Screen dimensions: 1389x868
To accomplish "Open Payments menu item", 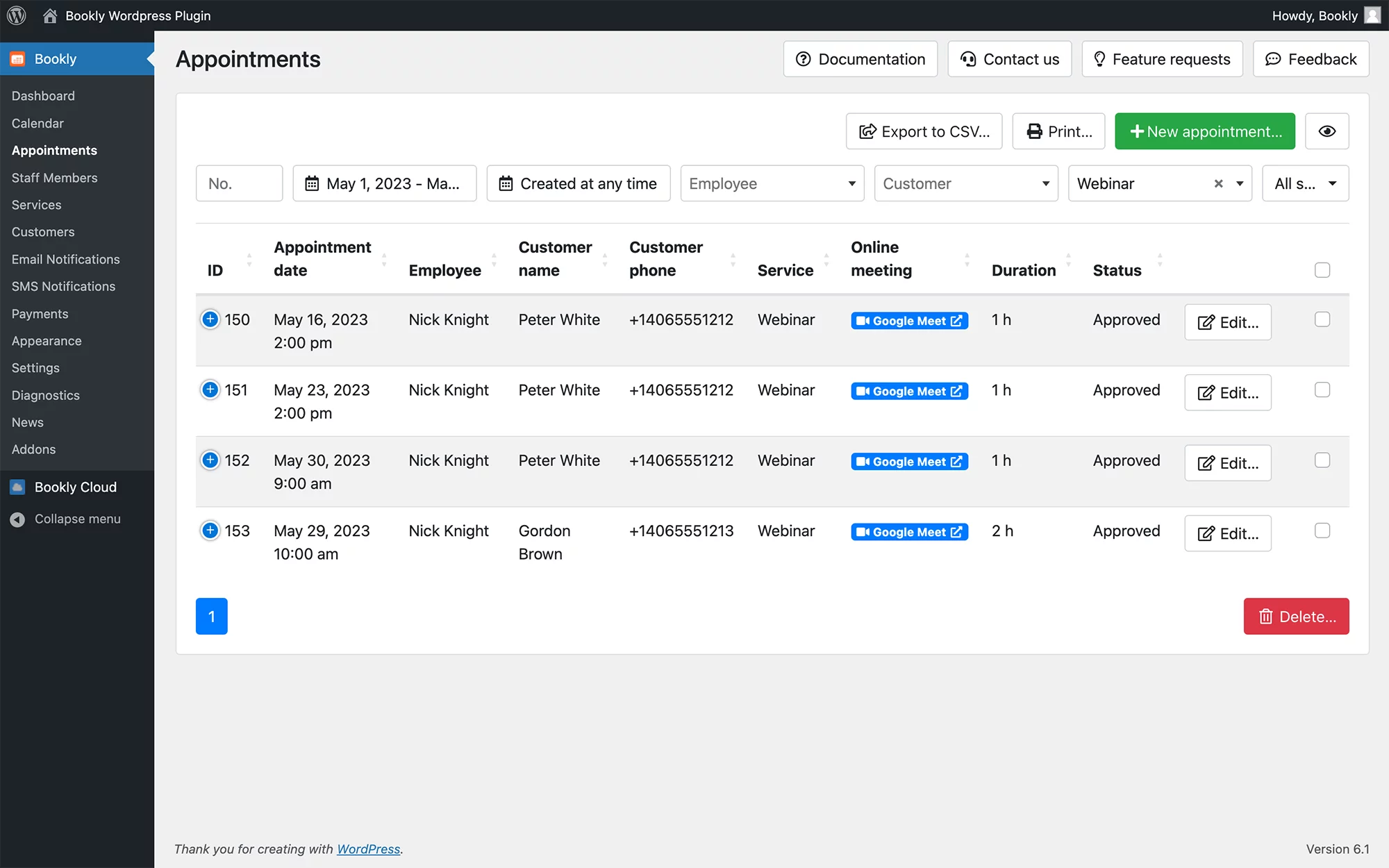I will pos(40,314).
